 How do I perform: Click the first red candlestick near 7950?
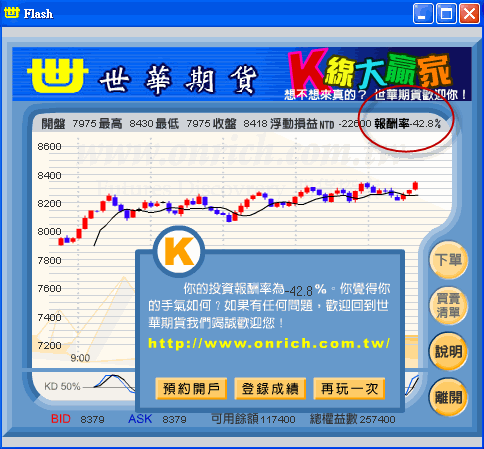pyautogui.click(x=61, y=241)
